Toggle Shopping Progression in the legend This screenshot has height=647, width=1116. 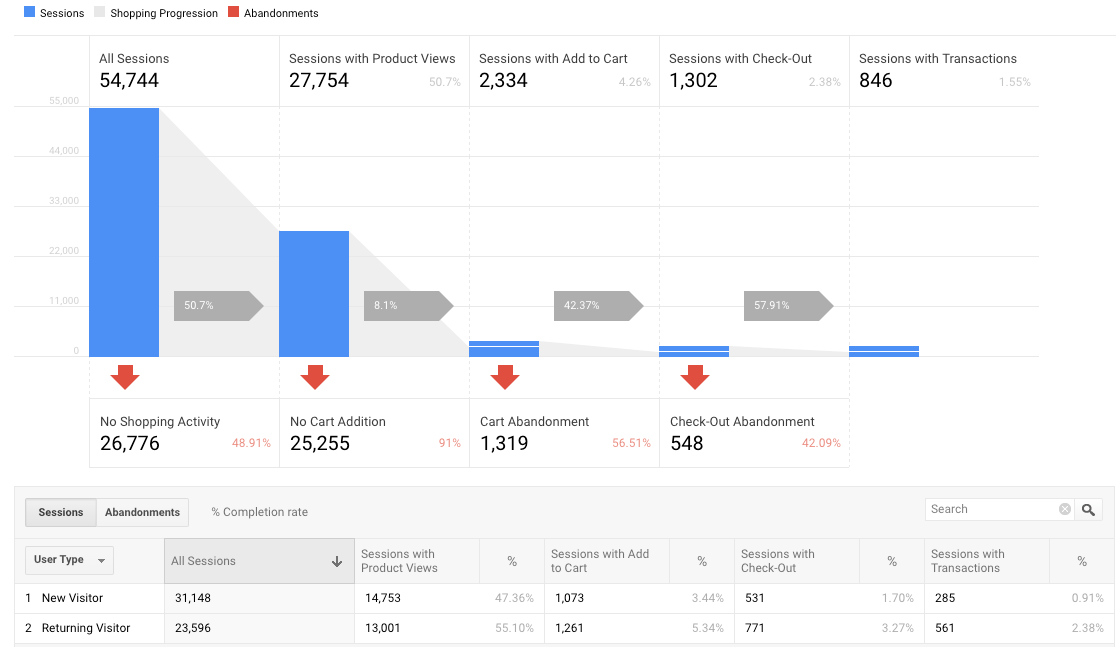[x=155, y=13]
